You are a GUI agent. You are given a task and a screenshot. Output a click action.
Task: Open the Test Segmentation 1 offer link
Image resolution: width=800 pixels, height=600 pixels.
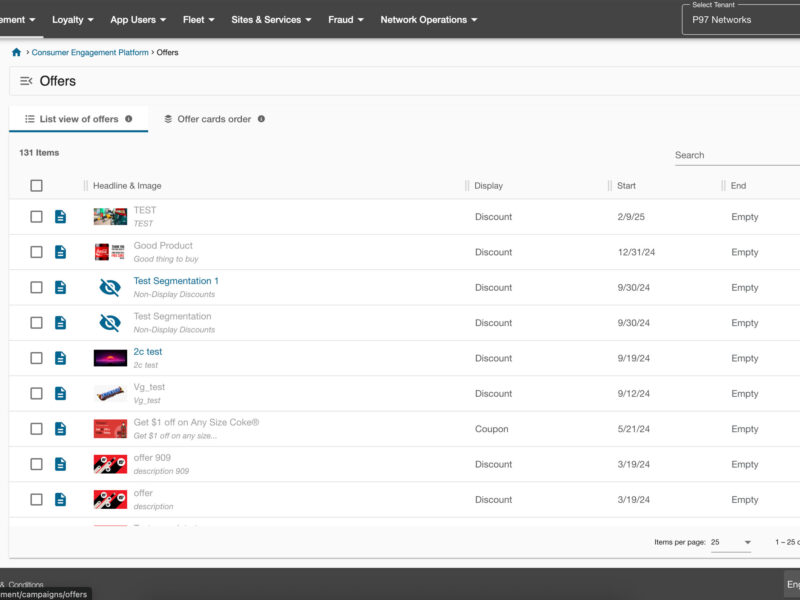176,281
